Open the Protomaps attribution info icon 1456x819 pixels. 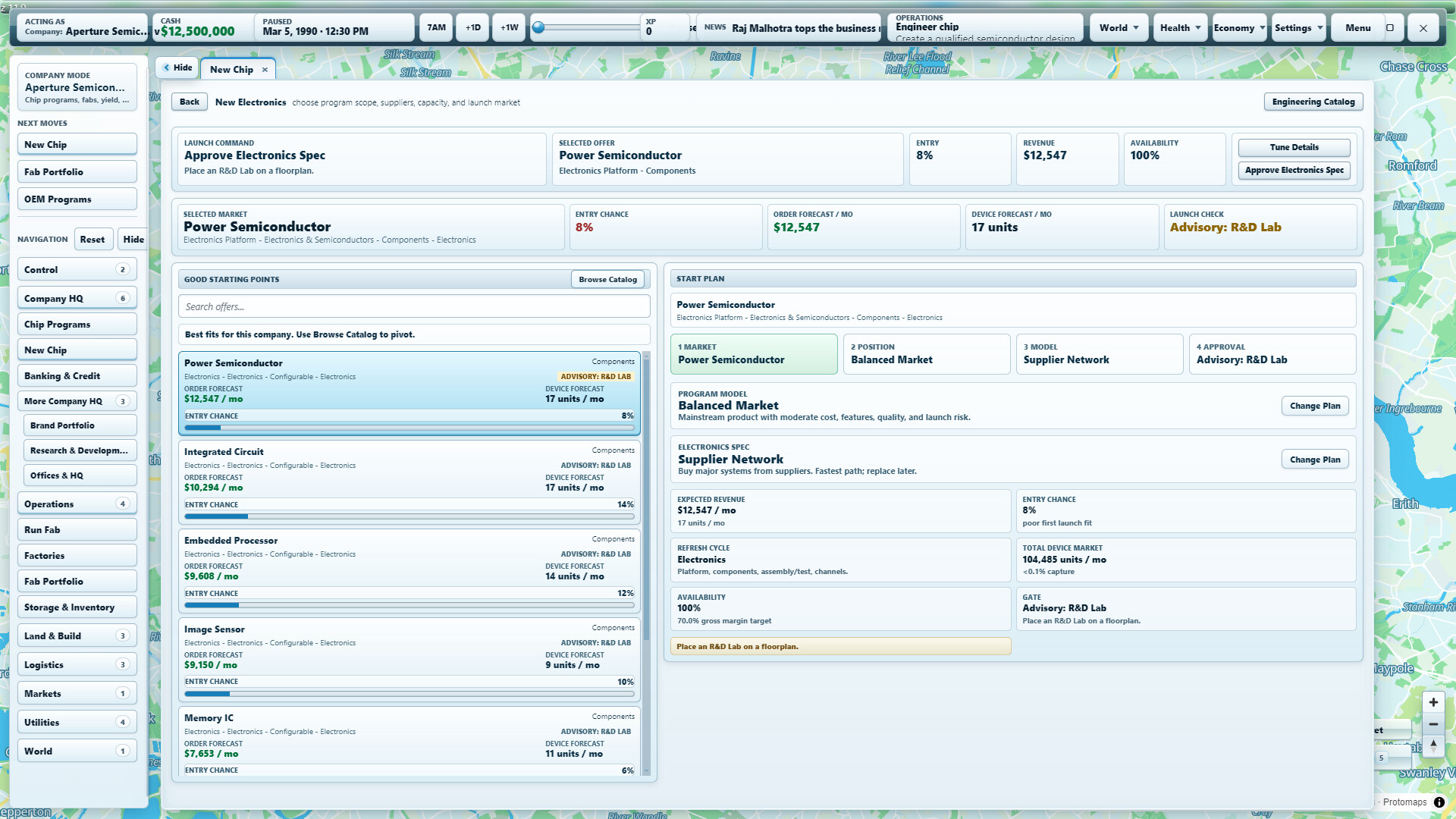coord(1439,802)
